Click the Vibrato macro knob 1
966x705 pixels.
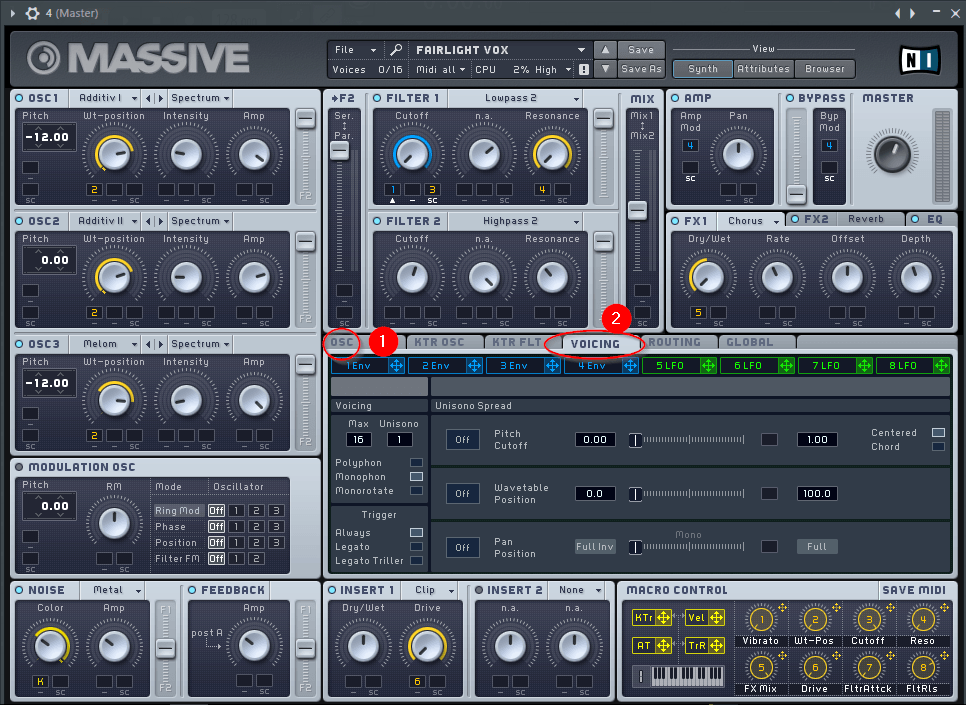(x=760, y=620)
